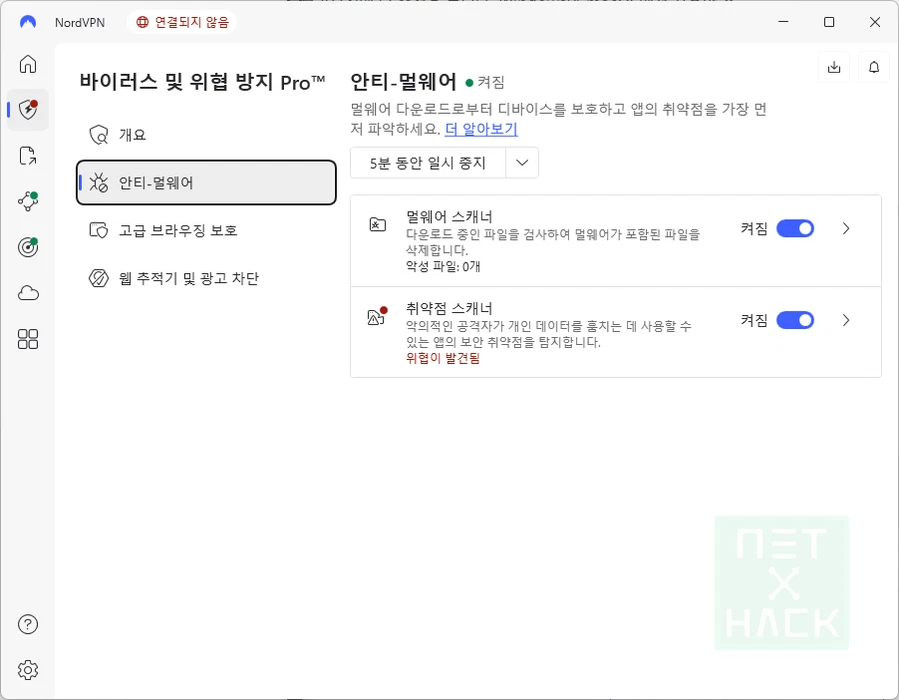Click the downloads icon at top right
This screenshot has width=899, height=700.
click(834, 67)
